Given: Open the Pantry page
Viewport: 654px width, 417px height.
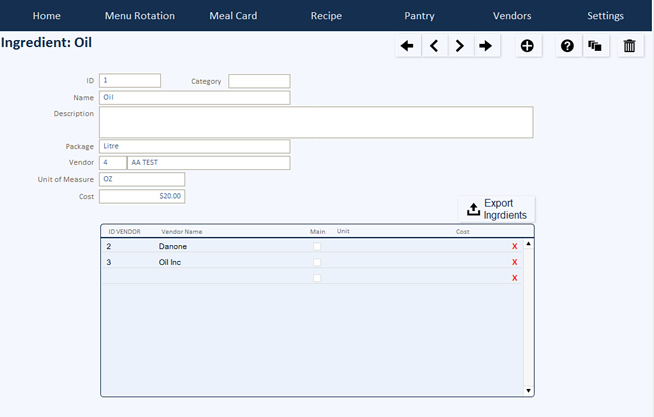Looking at the screenshot, I should pos(419,16).
